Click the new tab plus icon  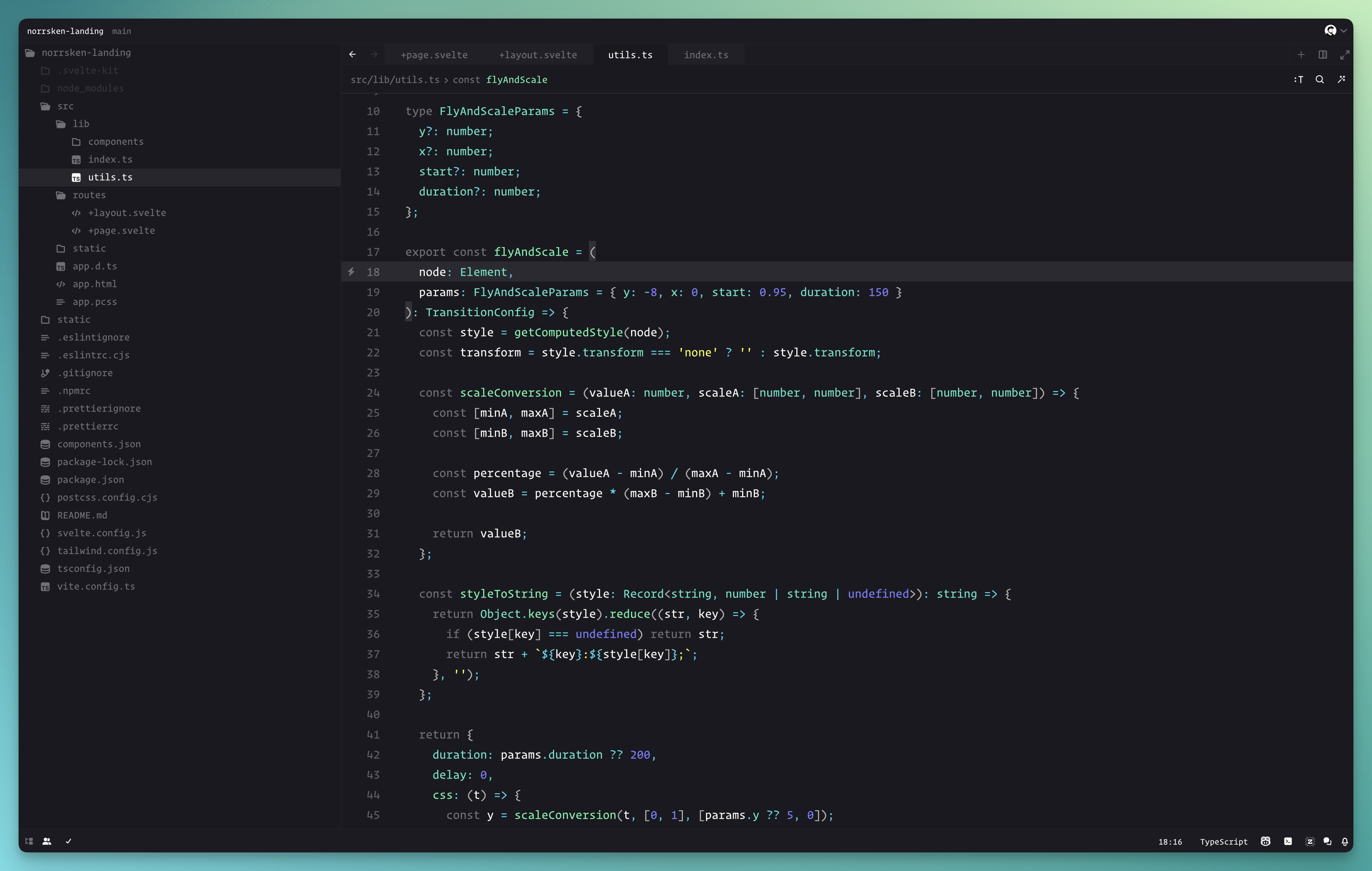[x=1301, y=55]
